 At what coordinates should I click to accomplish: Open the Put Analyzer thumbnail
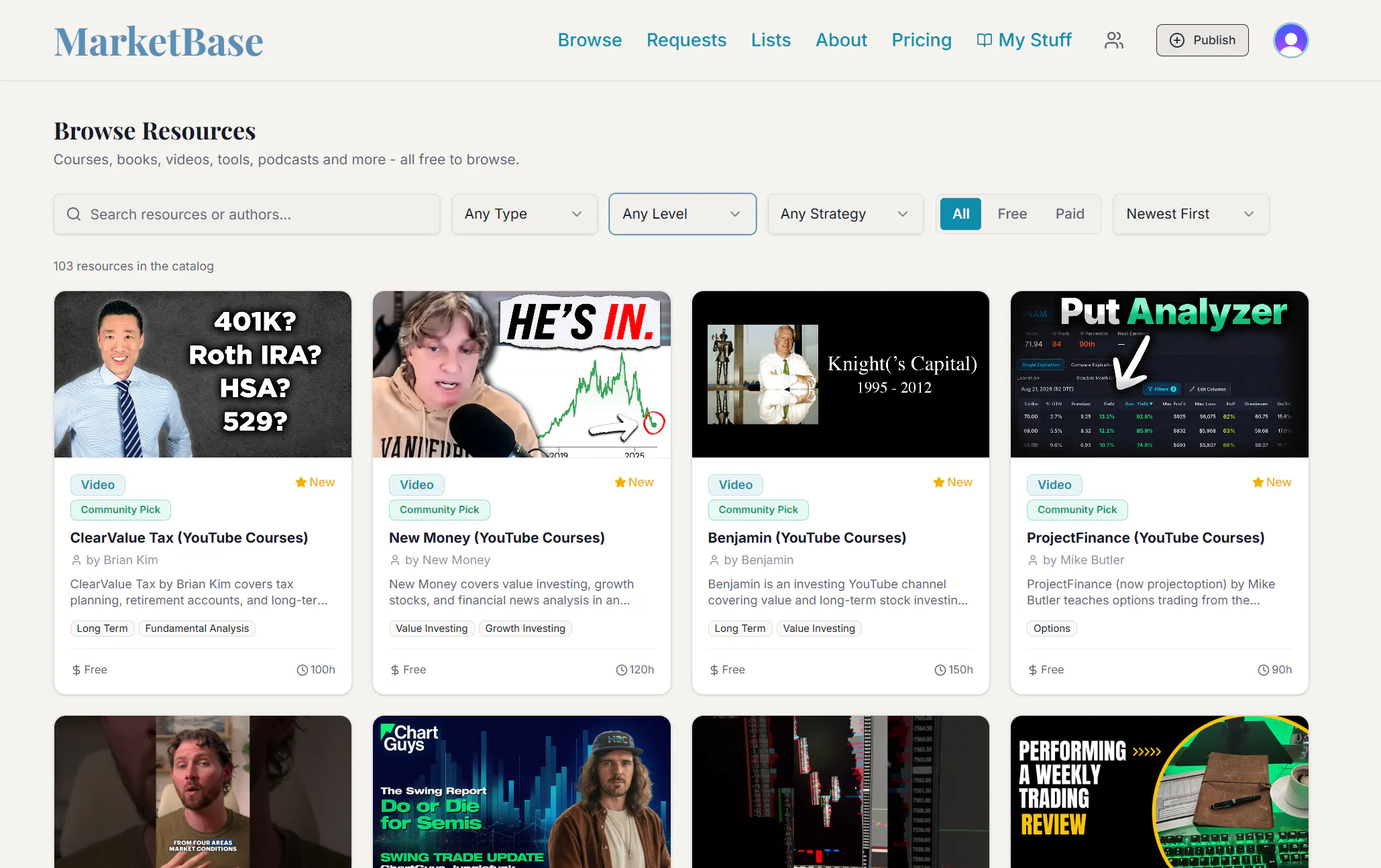click(x=1159, y=374)
